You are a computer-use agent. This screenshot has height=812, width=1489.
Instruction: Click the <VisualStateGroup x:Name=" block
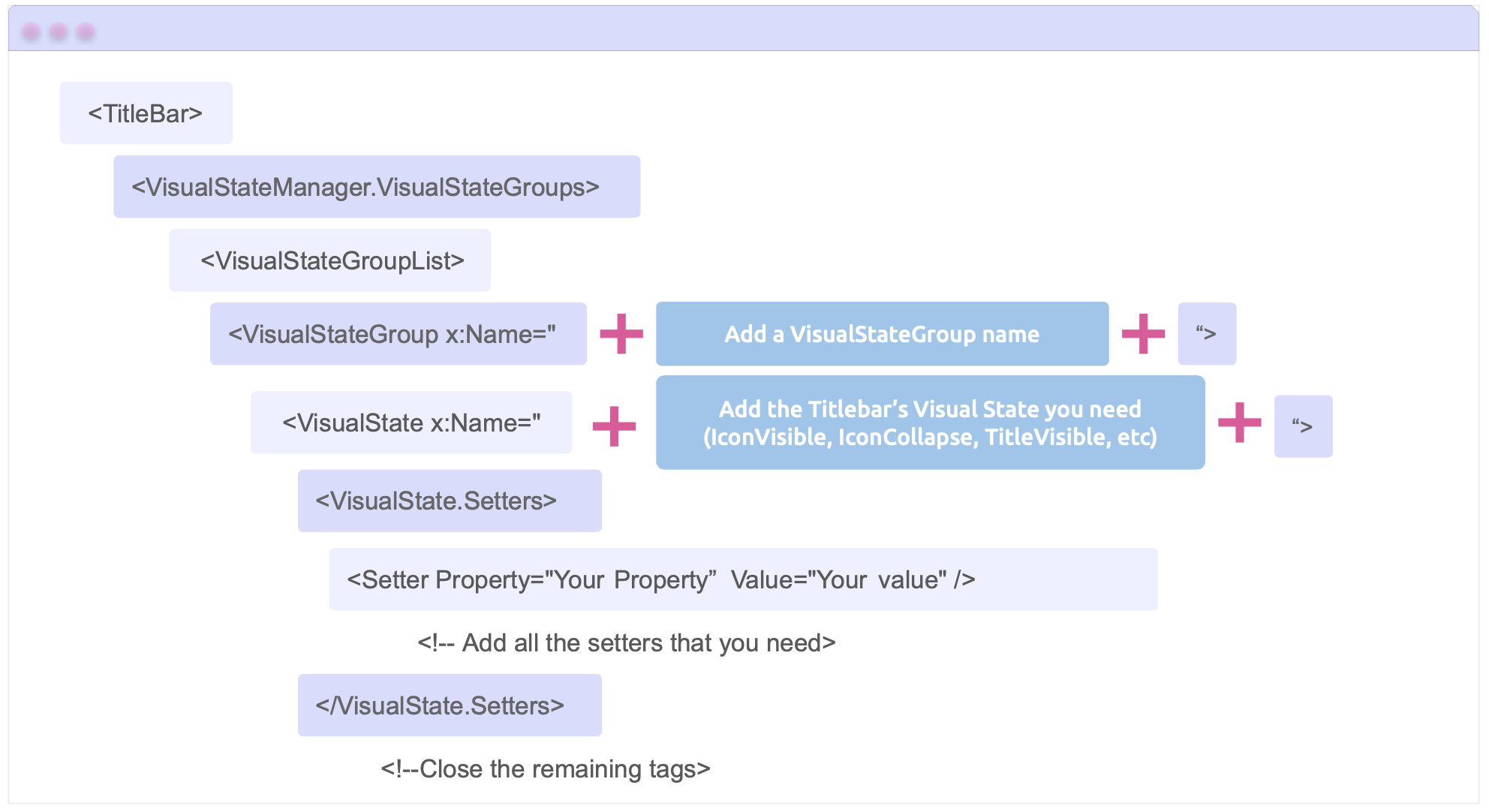point(398,334)
